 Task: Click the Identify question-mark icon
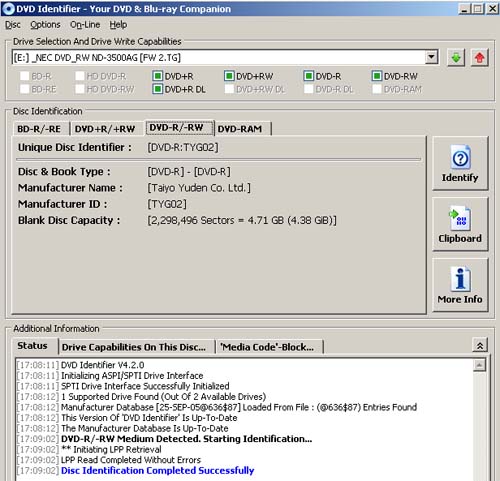[460, 158]
